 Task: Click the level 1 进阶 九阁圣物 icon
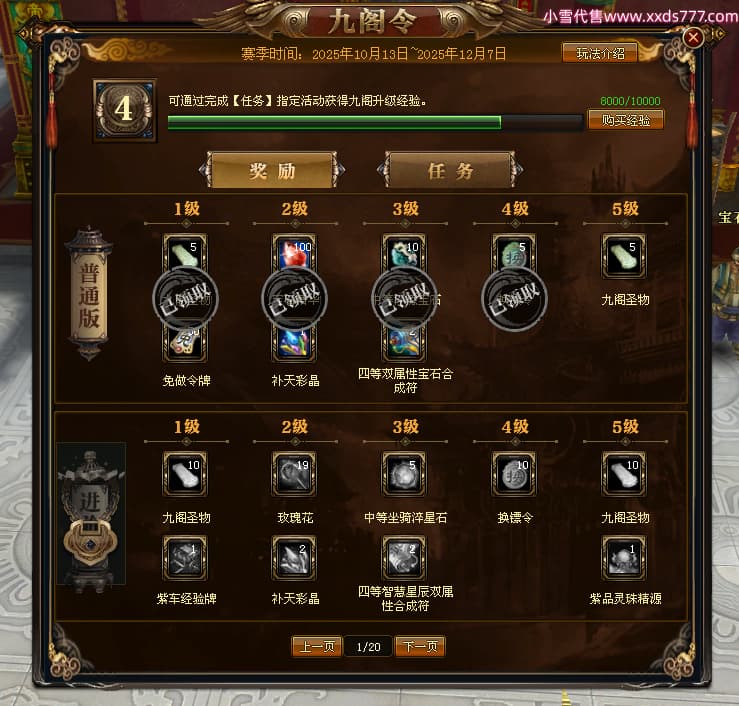pyautogui.click(x=185, y=474)
